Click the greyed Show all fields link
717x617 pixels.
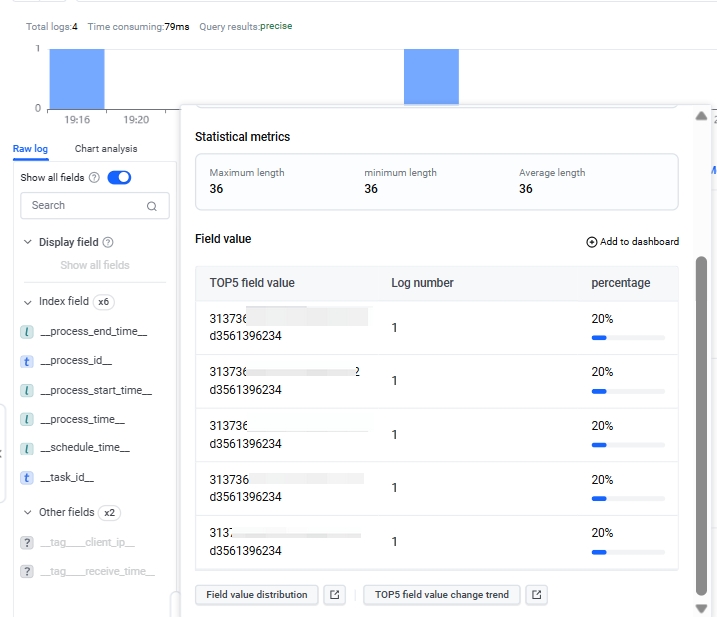[x=95, y=265]
